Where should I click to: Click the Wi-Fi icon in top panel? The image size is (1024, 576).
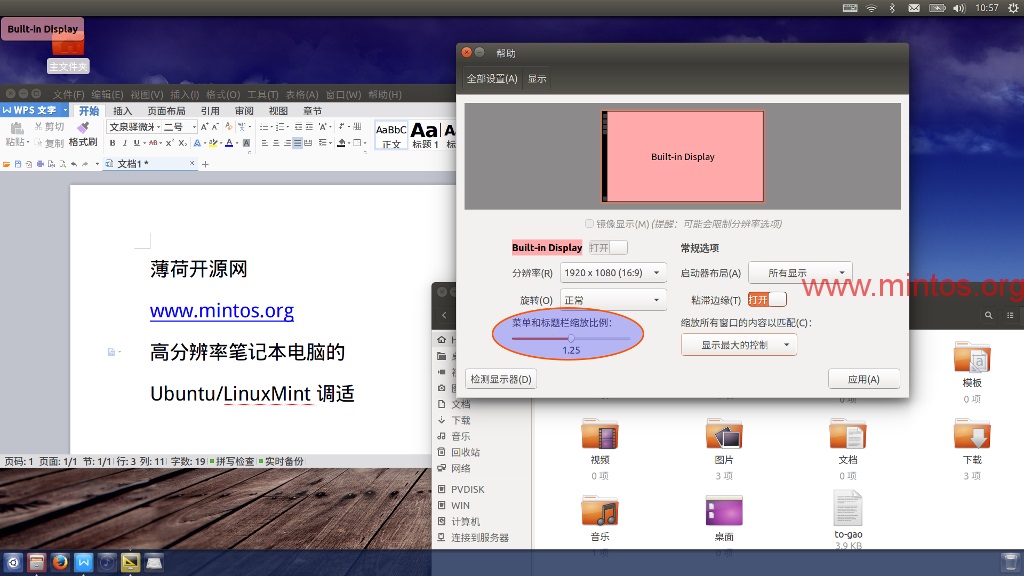[x=871, y=8]
